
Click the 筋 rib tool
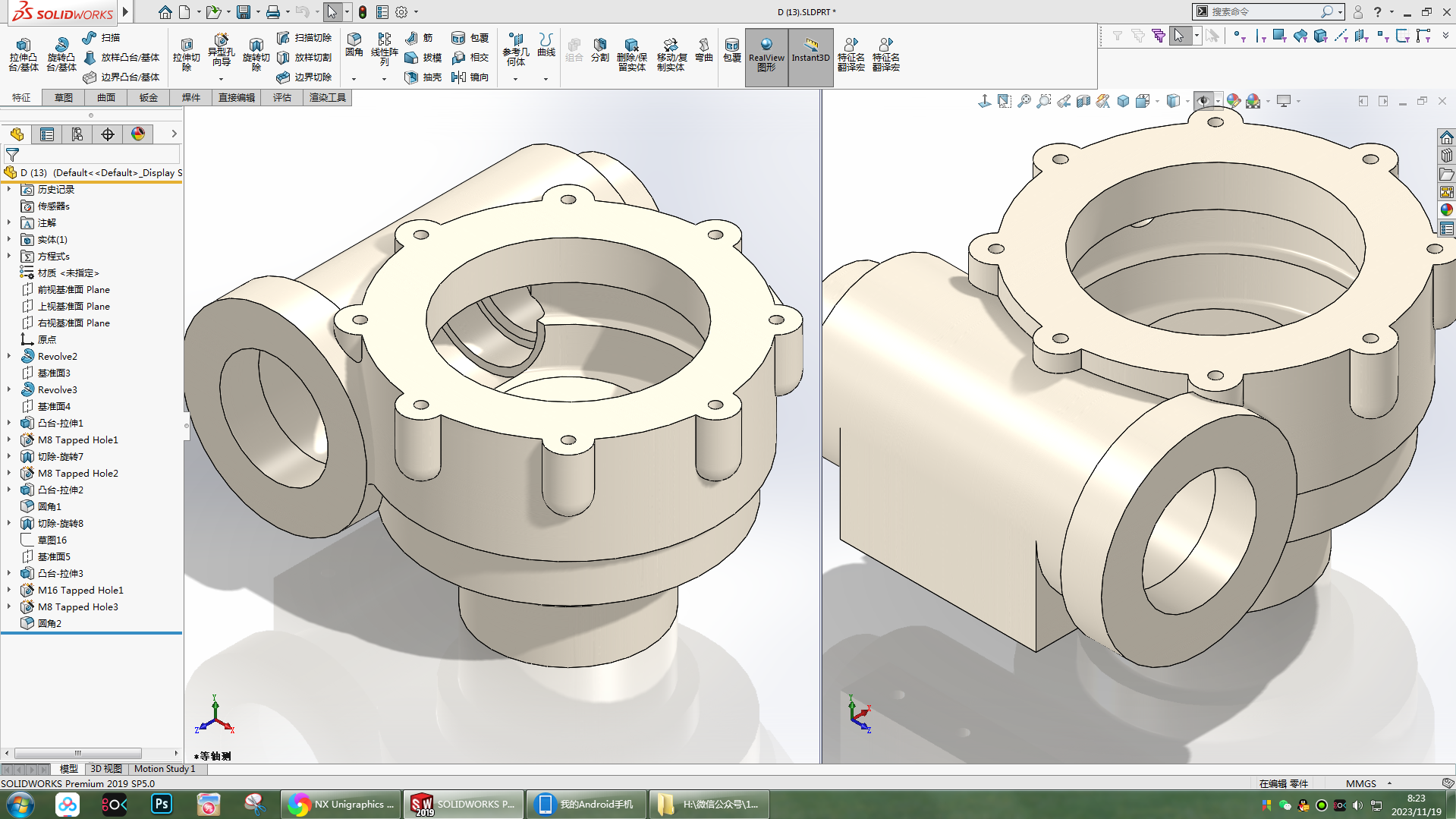tap(419, 37)
